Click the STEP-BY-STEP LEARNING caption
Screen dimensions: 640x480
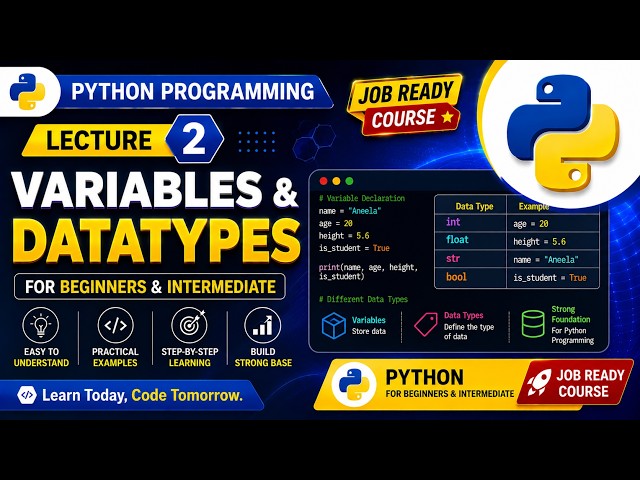click(190, 357)
